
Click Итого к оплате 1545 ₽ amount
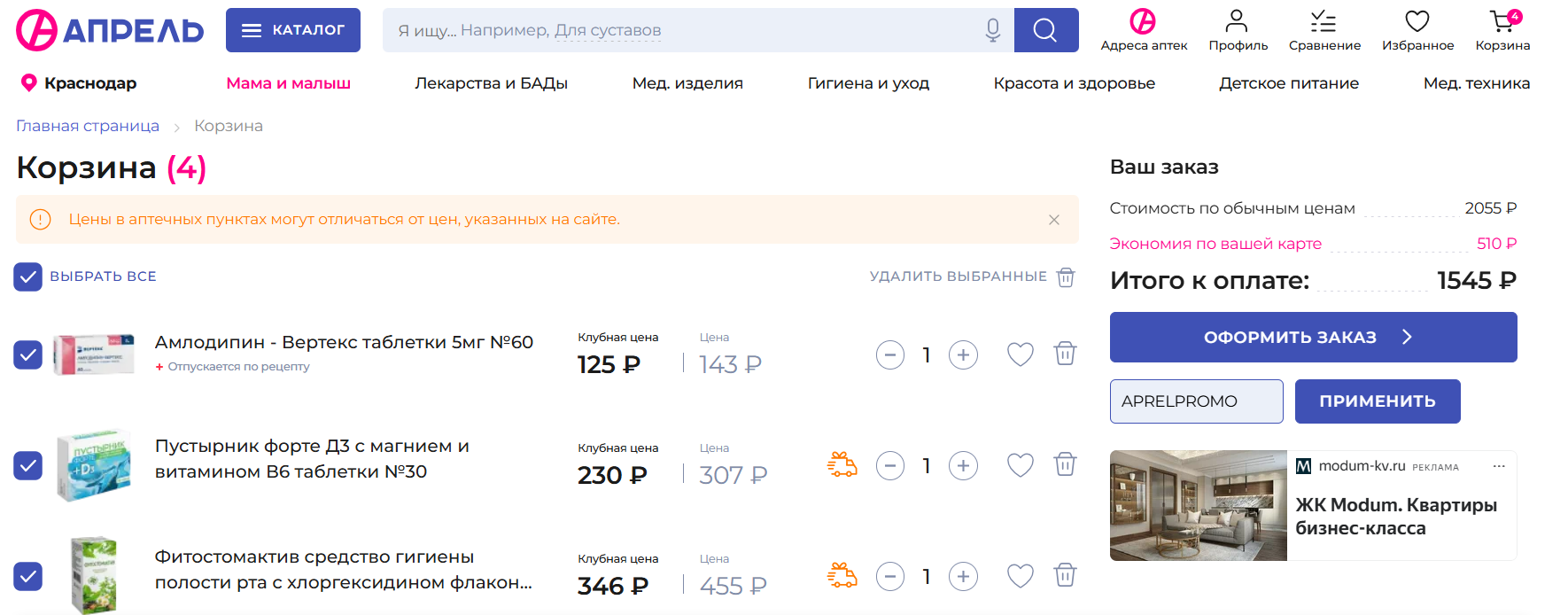1477,281
